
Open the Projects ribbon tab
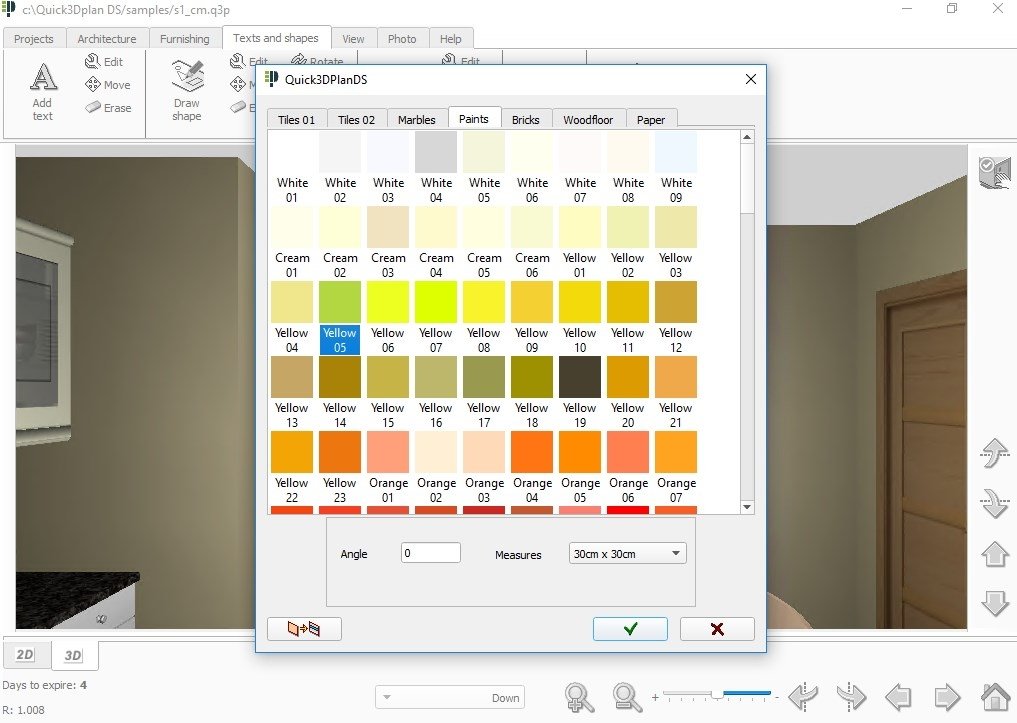(x=34, y=39)
